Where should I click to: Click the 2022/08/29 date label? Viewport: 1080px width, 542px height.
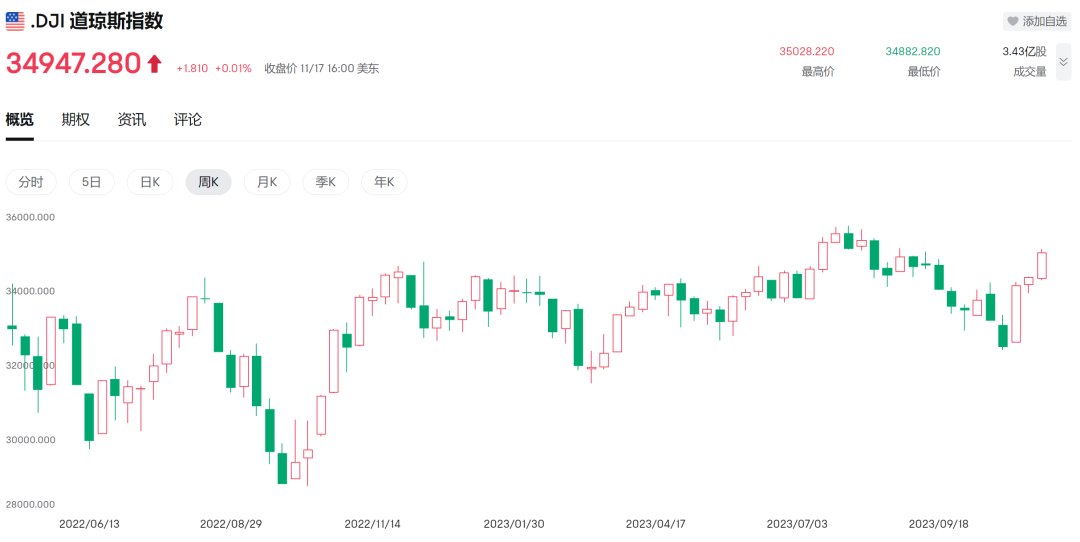coord(231,524)
